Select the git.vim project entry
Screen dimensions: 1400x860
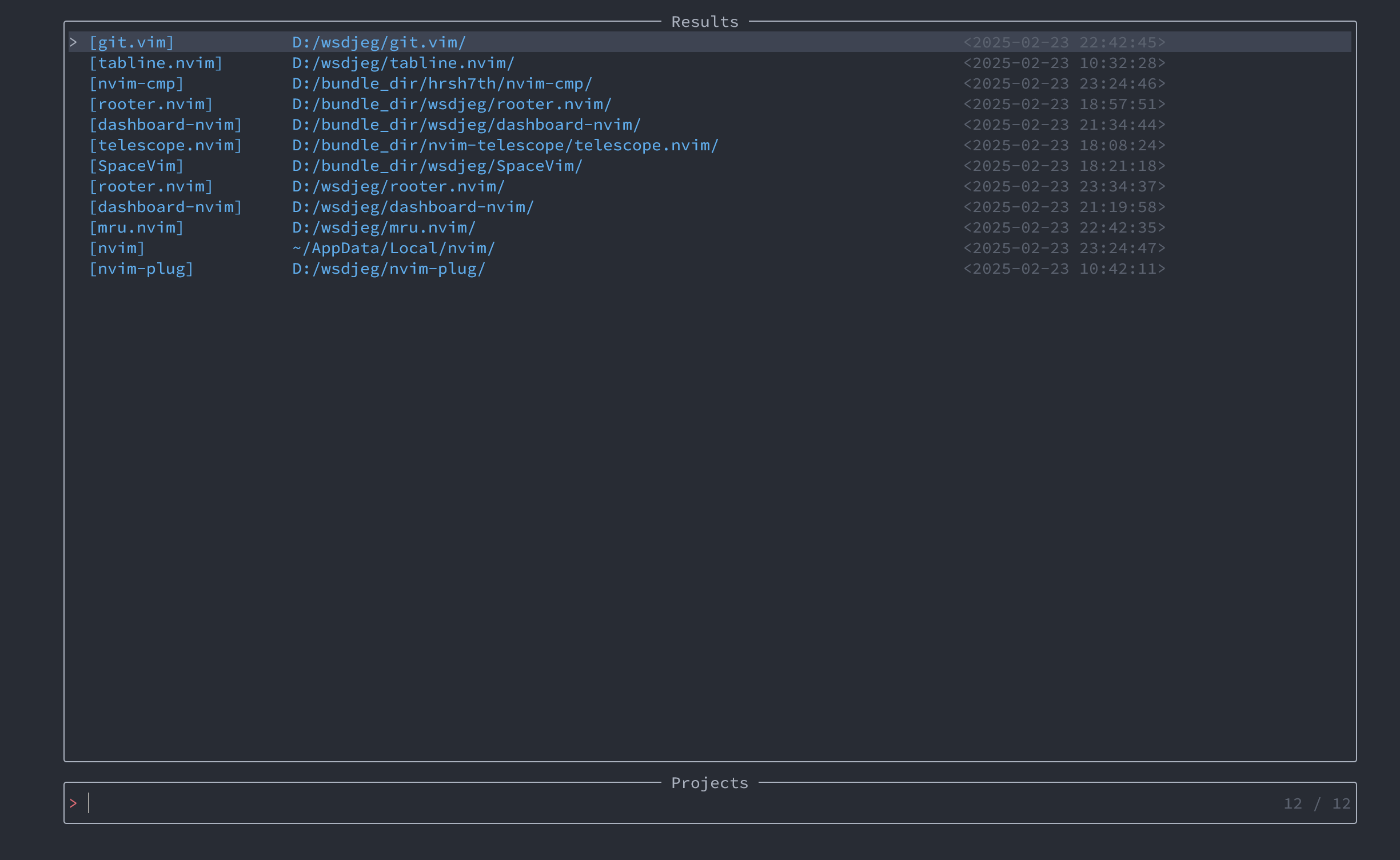(x=131, y=42)
